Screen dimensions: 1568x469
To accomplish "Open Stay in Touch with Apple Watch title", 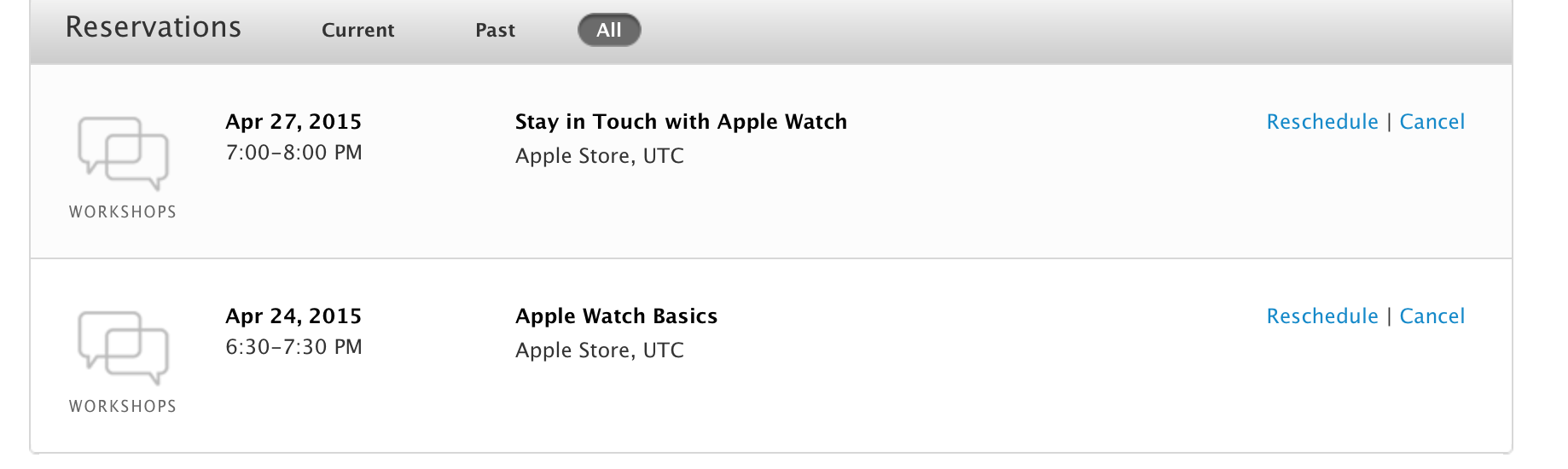I will click(681, 122).
